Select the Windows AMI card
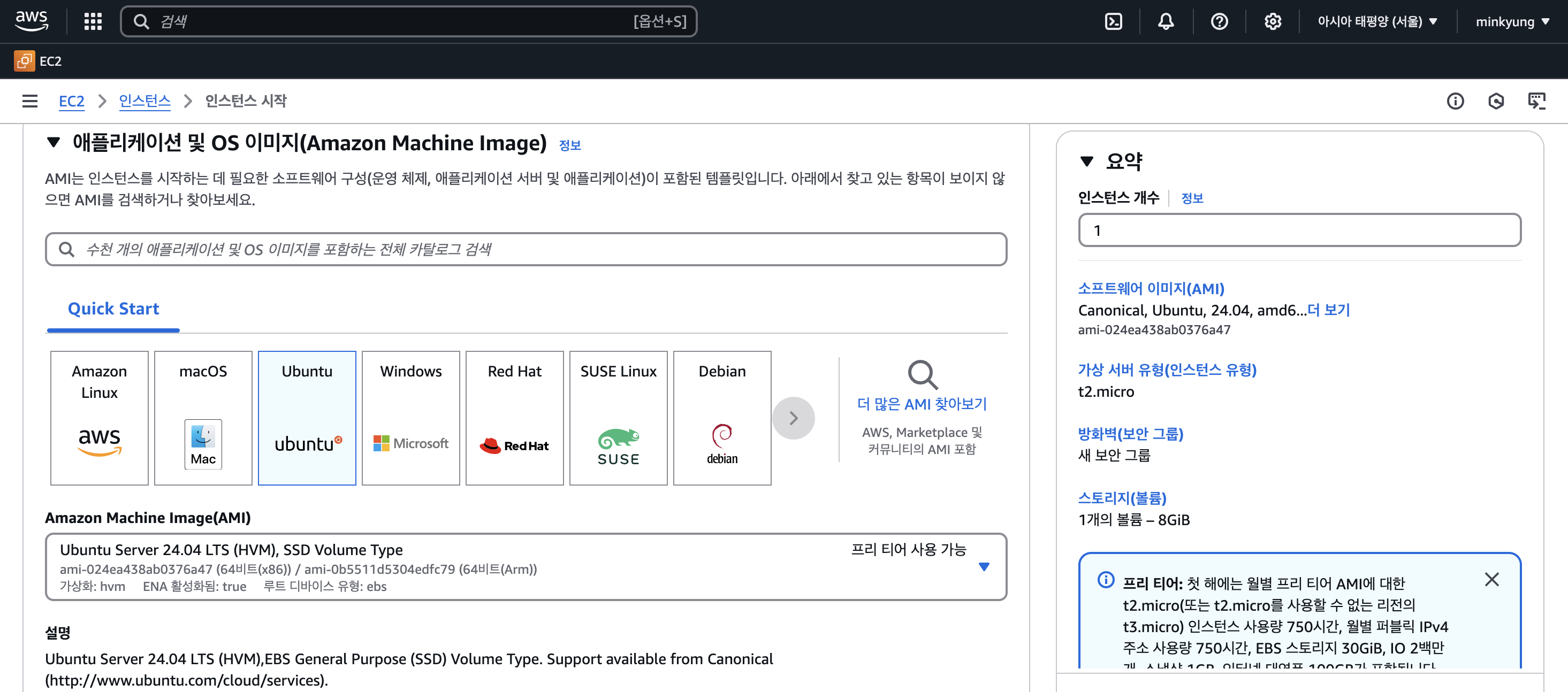The width and height of the screenshot is (1568, 692). (x=411, y=418)
